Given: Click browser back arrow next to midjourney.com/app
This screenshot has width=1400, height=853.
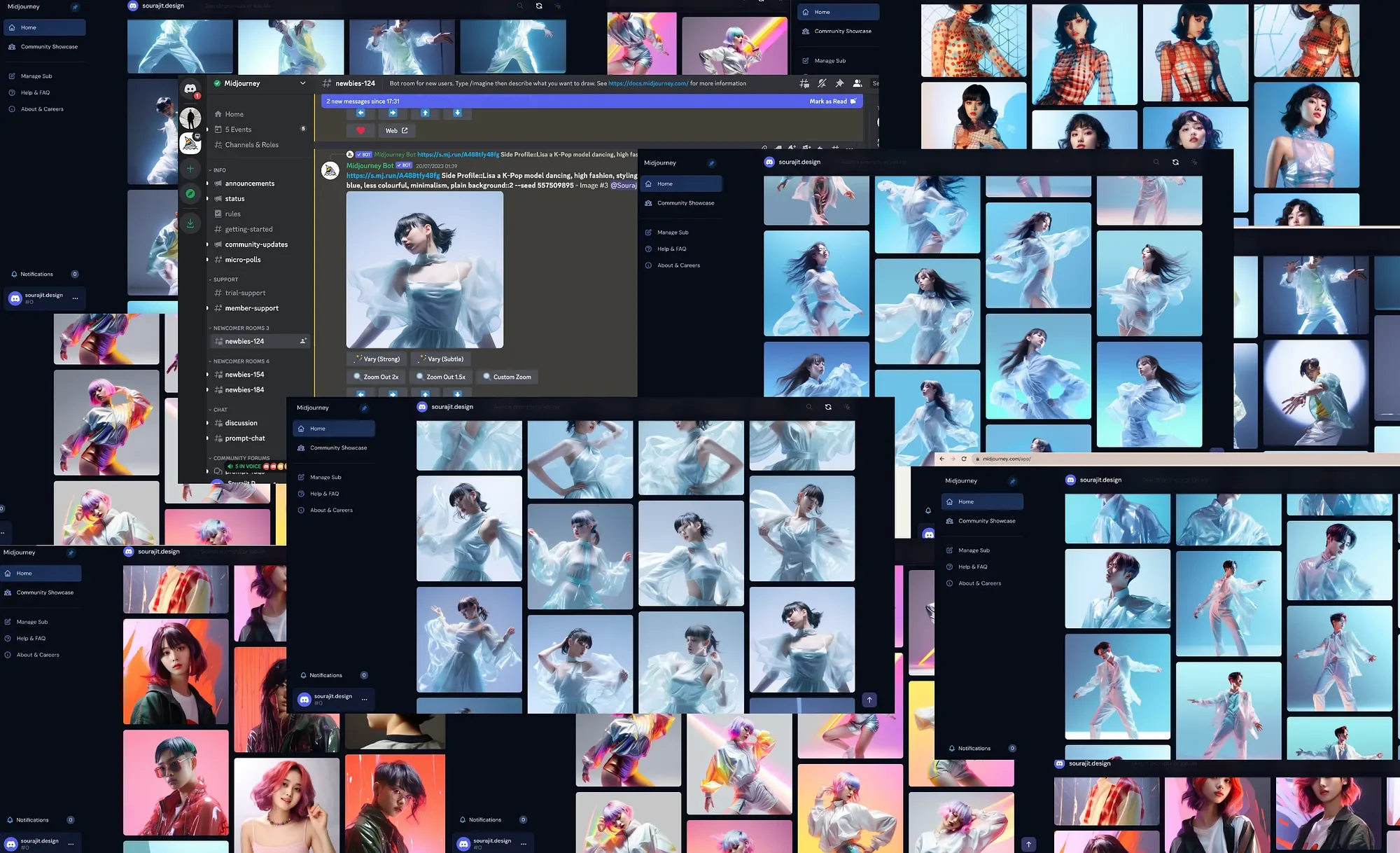Looking at the screenshot, I should coord(942,459).
